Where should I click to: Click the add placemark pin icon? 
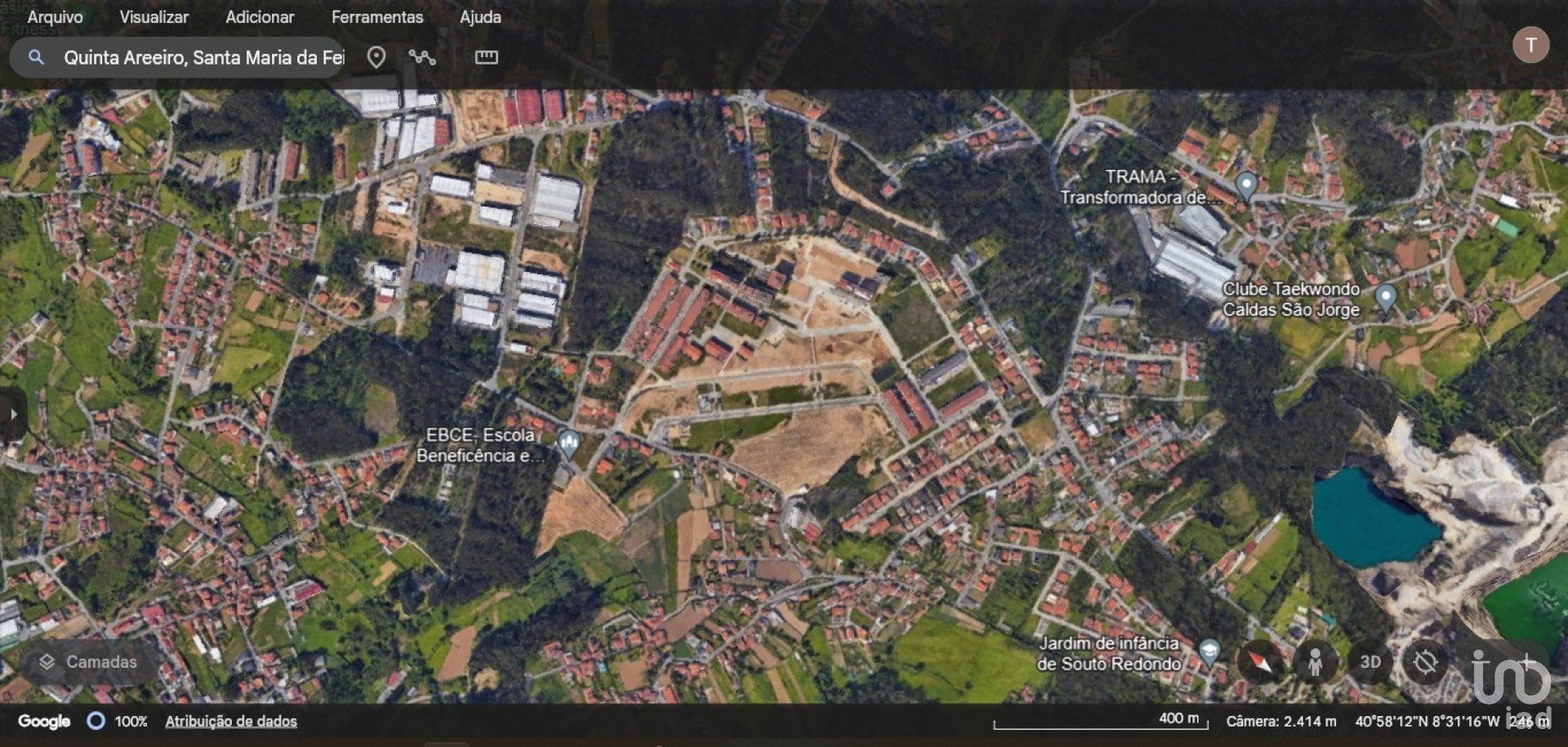point(376,57)
